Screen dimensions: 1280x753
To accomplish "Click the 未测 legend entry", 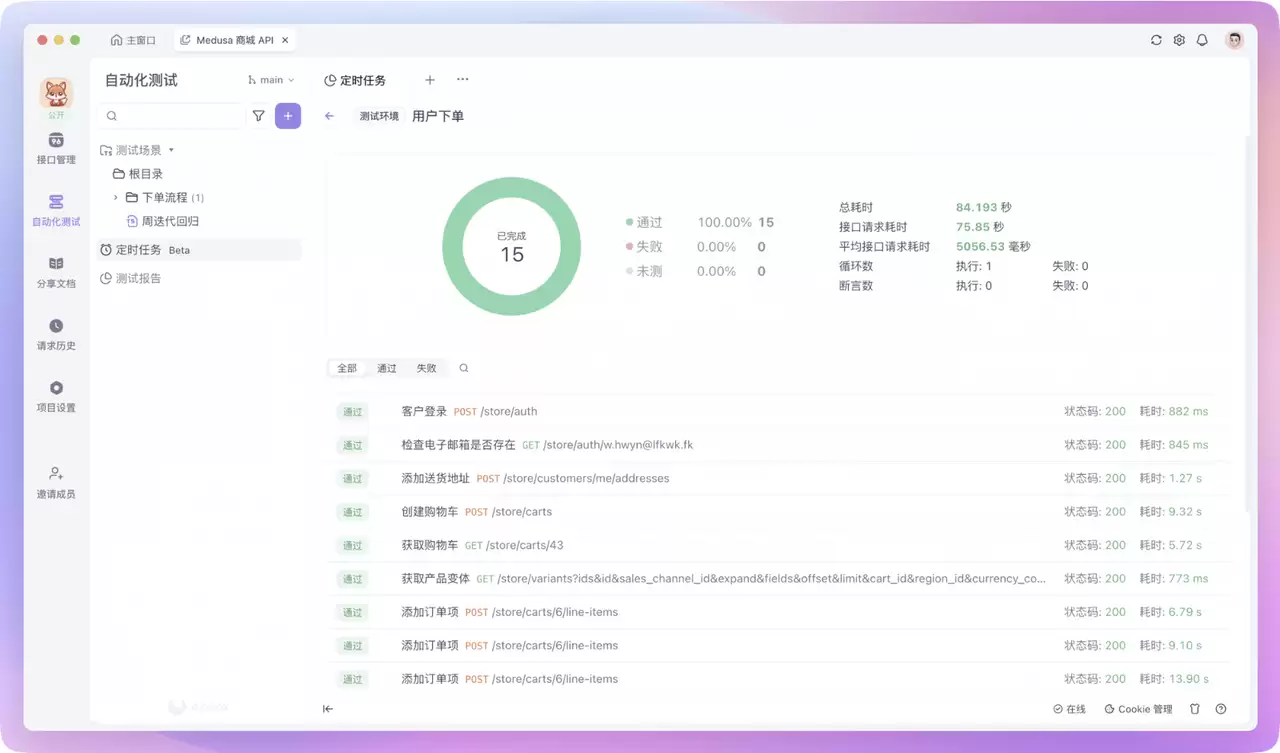I will pos(644,271).
